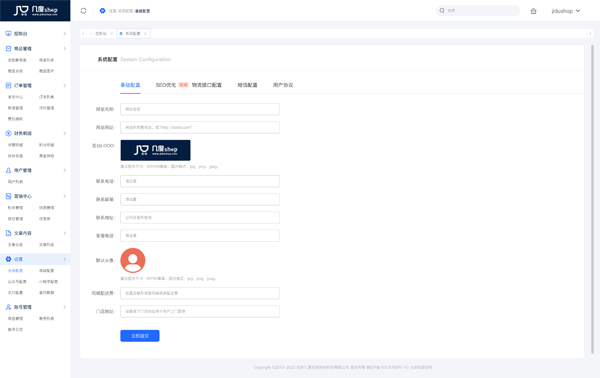Click the 用户管理 person icon
This screenshot has width=600, height=378.
pyautogui.click(x=8, y=170)
